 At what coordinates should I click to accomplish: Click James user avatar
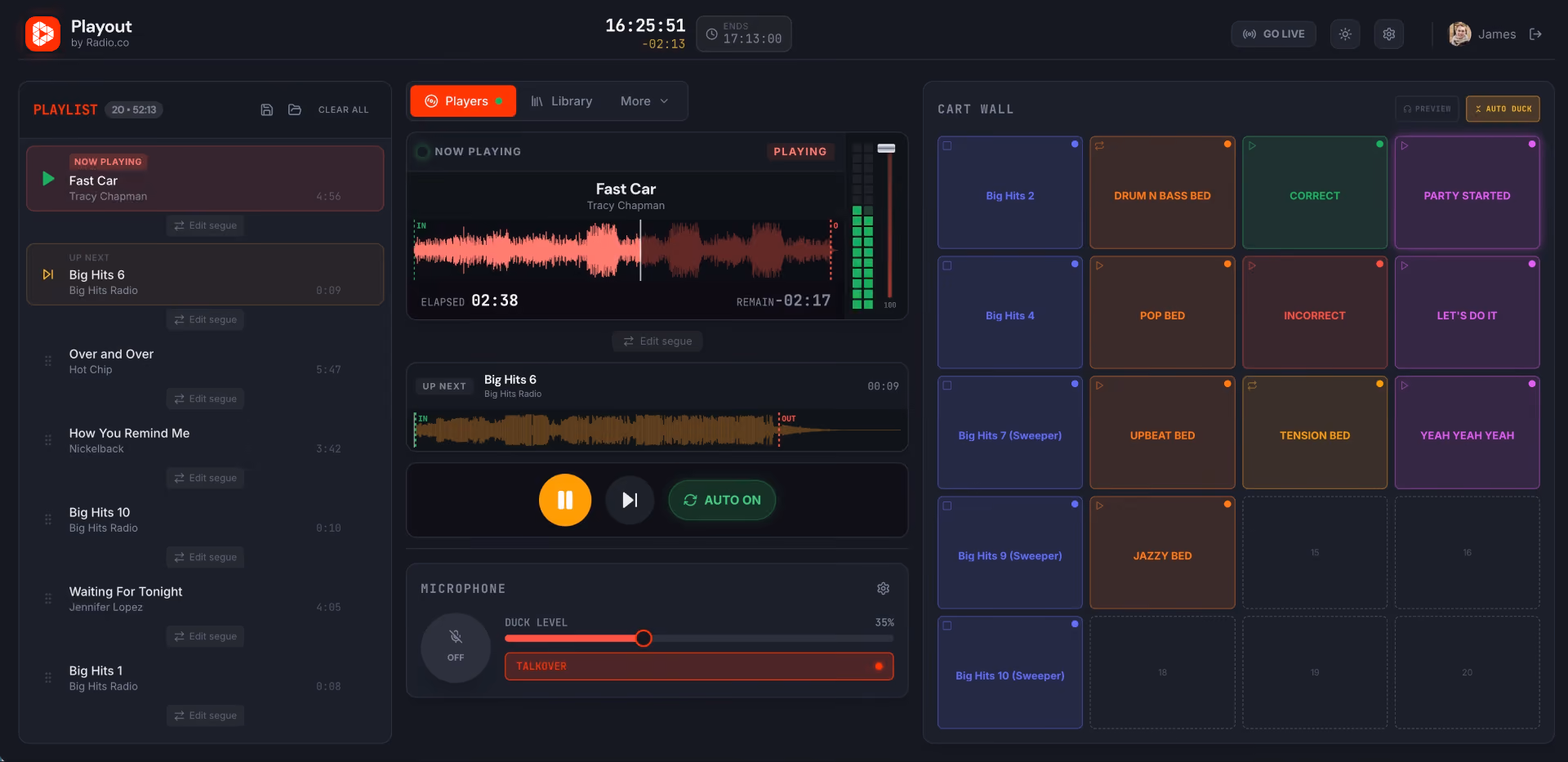click(1459, 33)
